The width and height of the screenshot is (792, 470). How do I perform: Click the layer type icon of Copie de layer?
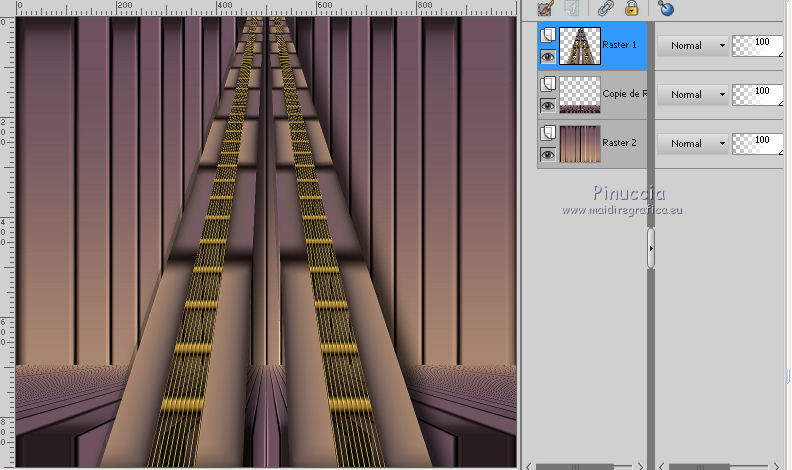tap(548, 84)
